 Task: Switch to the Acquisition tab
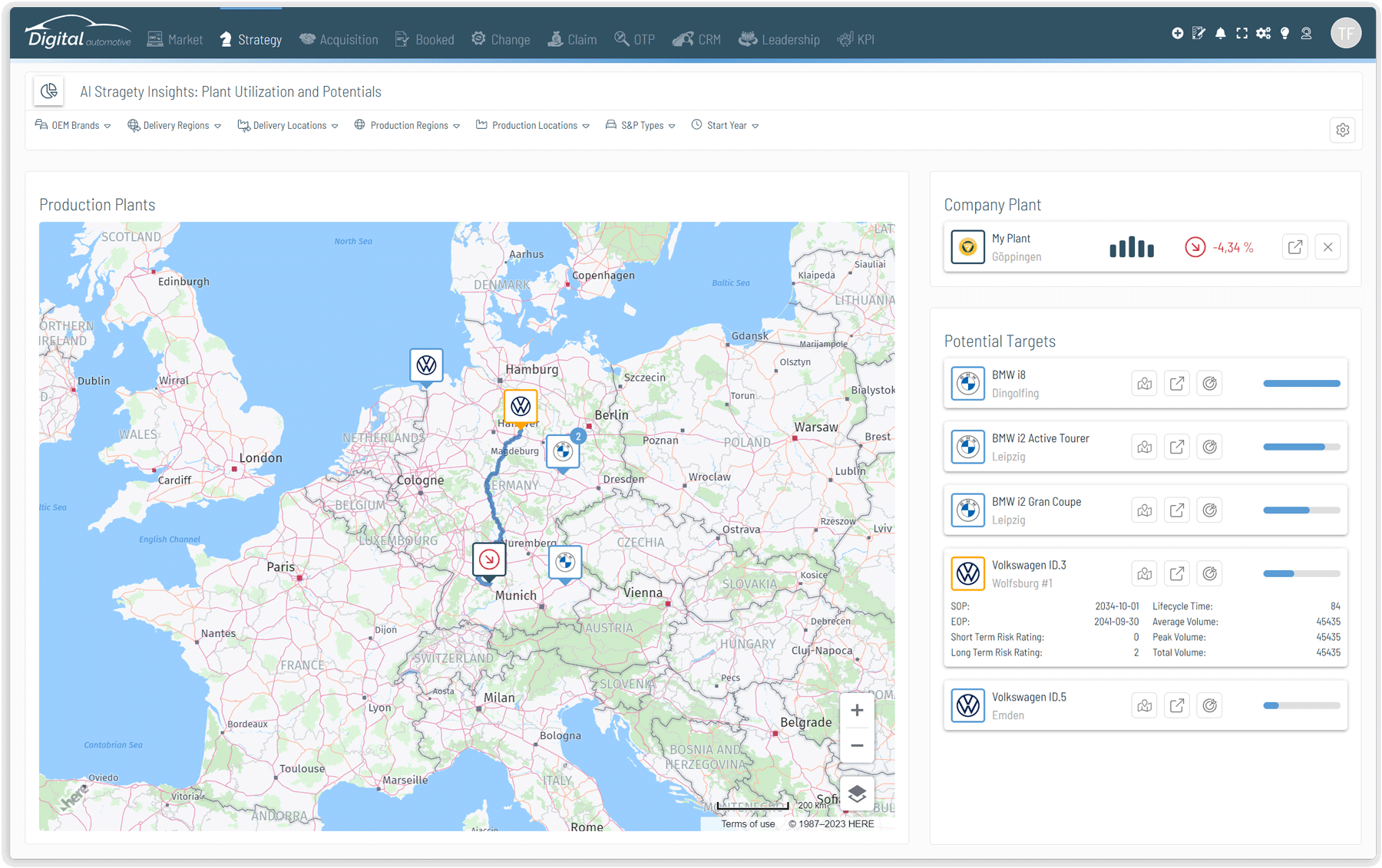339,39
